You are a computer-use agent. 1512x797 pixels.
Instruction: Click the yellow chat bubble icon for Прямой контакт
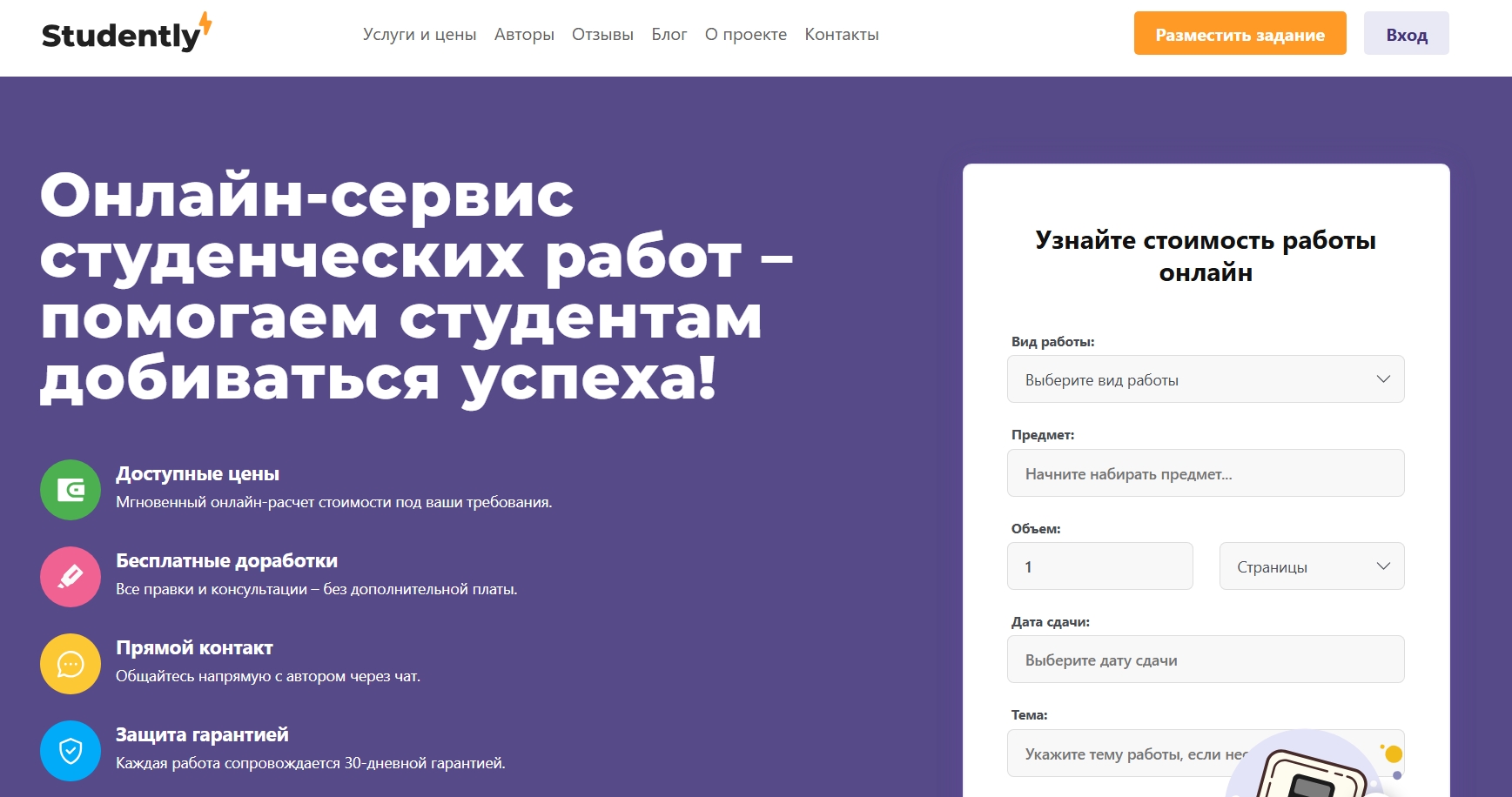(x=70, y=664)
